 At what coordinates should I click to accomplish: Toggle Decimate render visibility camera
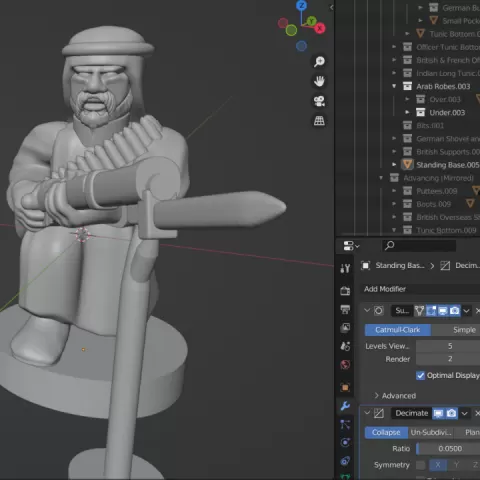coord(452,413)
